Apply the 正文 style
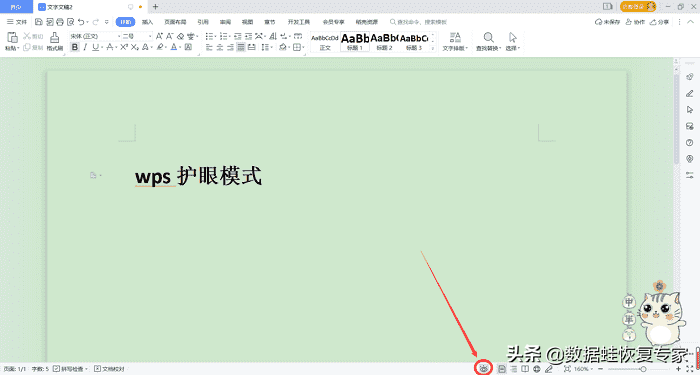This screenshot has height=375, width=700. point(325,42)
